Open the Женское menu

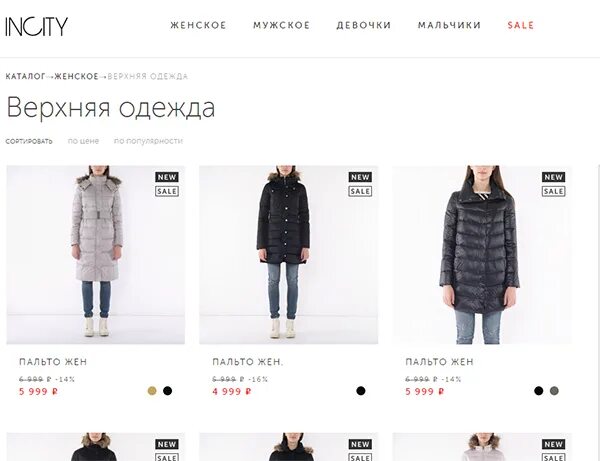tap(198, 25)
